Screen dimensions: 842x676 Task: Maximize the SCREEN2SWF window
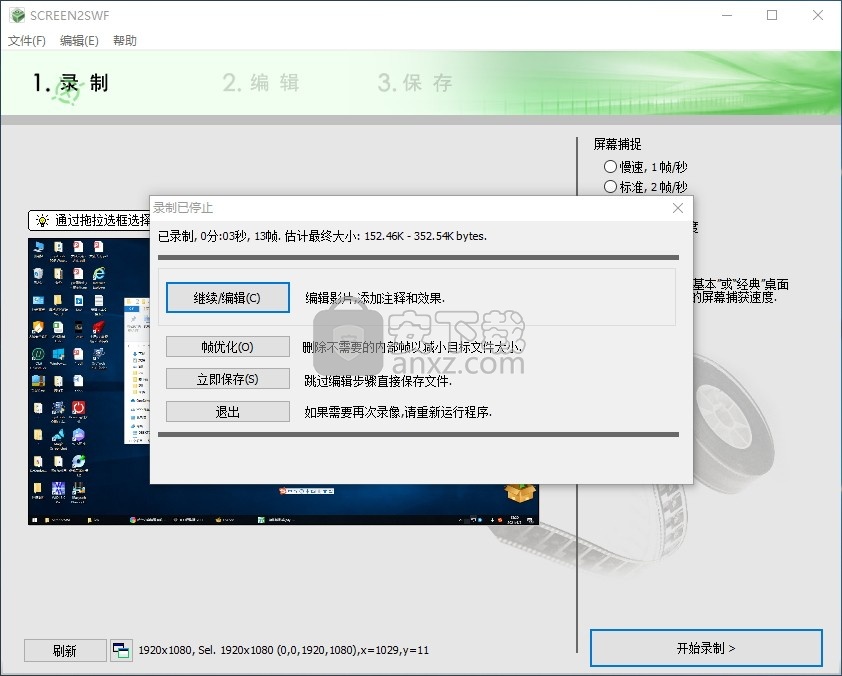click(772, 15)
